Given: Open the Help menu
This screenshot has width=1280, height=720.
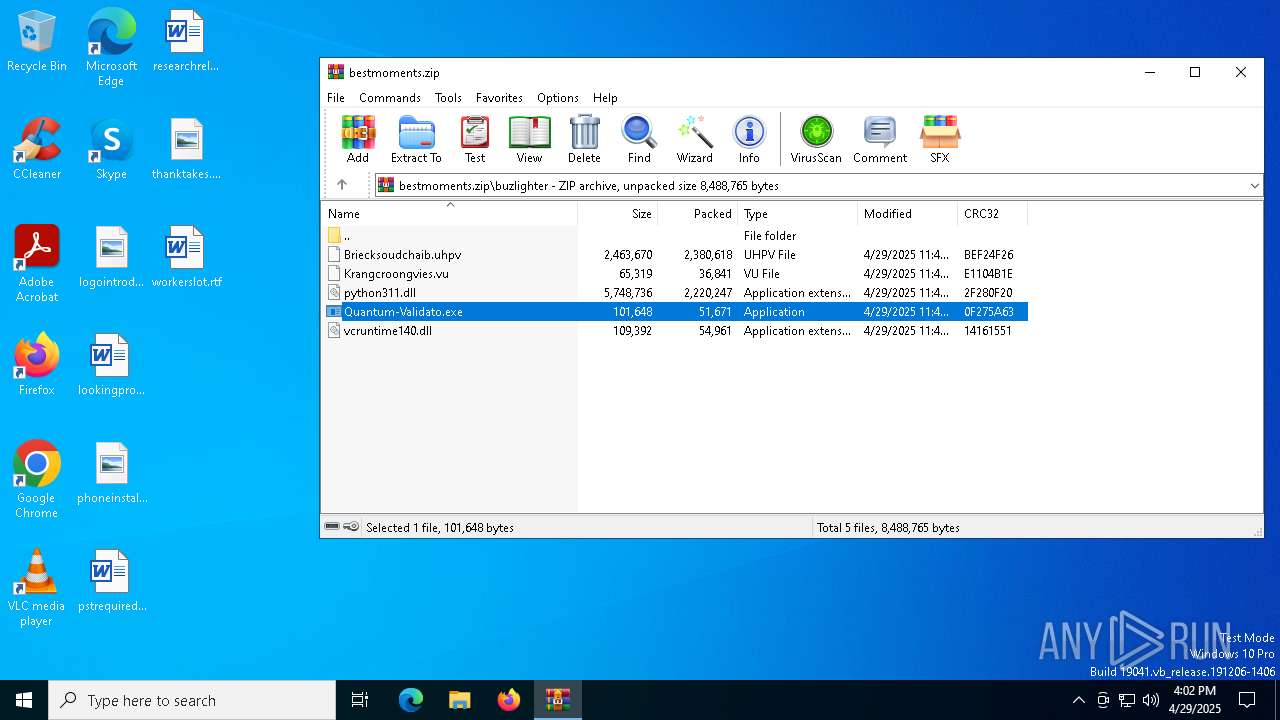Looking at the screenshot, I should [x=605, y=98].
